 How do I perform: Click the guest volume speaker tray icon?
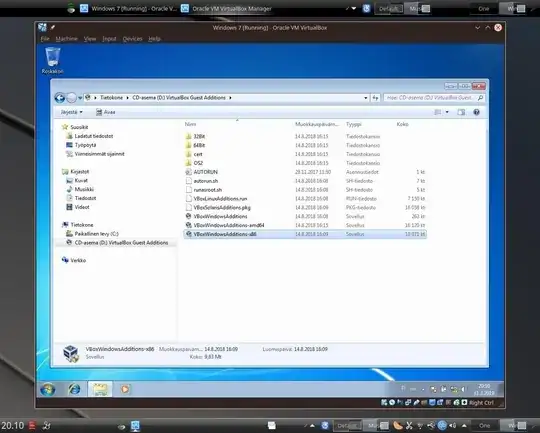click(x=464, y=390)
